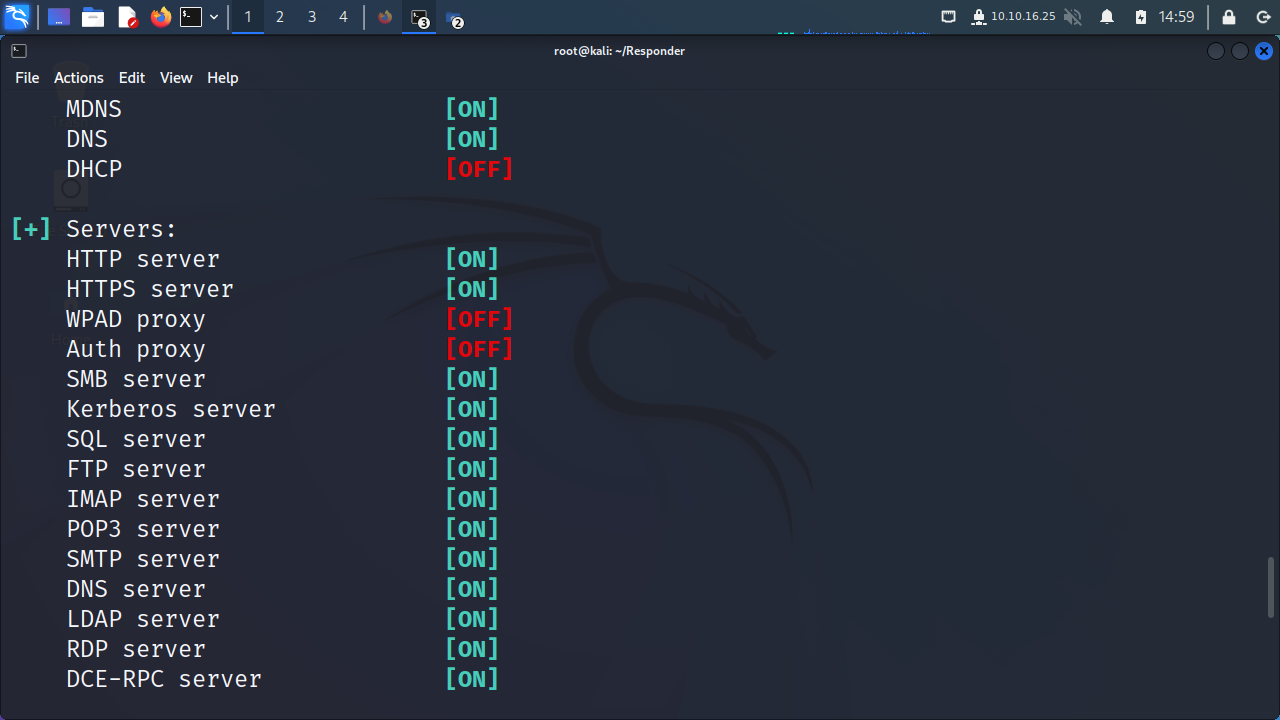This screenshot has height=720, width=1280.
Task: Click the [OFF] status beside WPAD proxy
Action: pos(479,319)
